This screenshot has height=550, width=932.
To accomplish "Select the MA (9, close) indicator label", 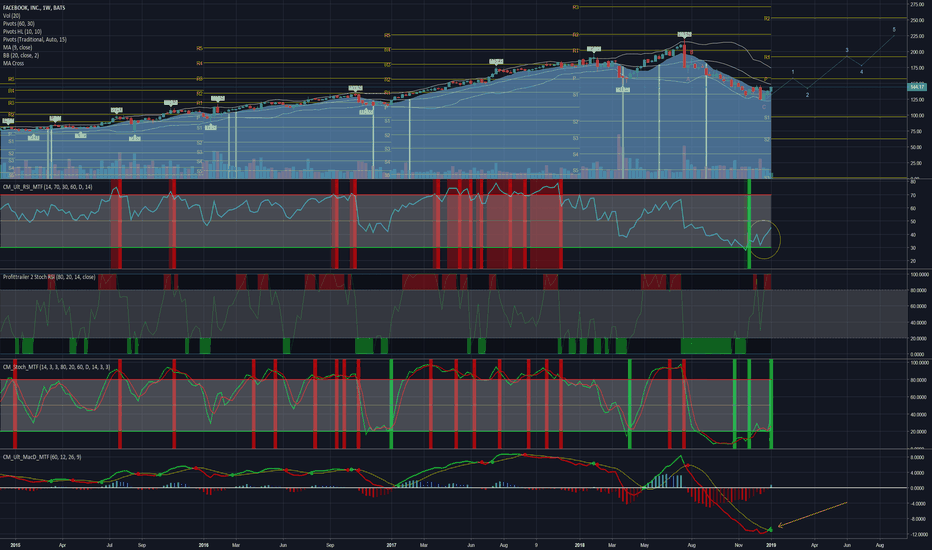I will (17, 48).
